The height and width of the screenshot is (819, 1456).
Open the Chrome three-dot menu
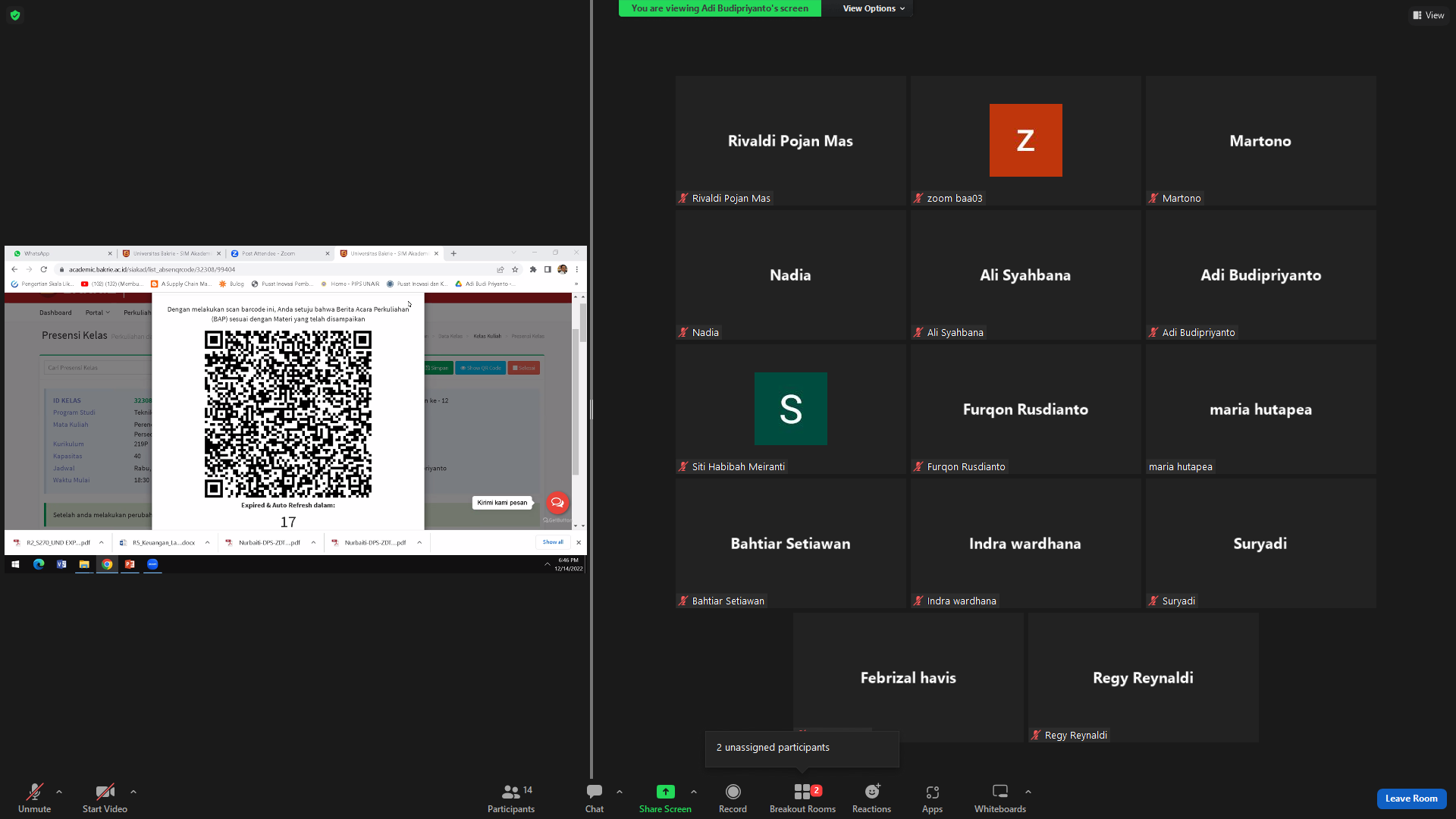tap(577, 269)
